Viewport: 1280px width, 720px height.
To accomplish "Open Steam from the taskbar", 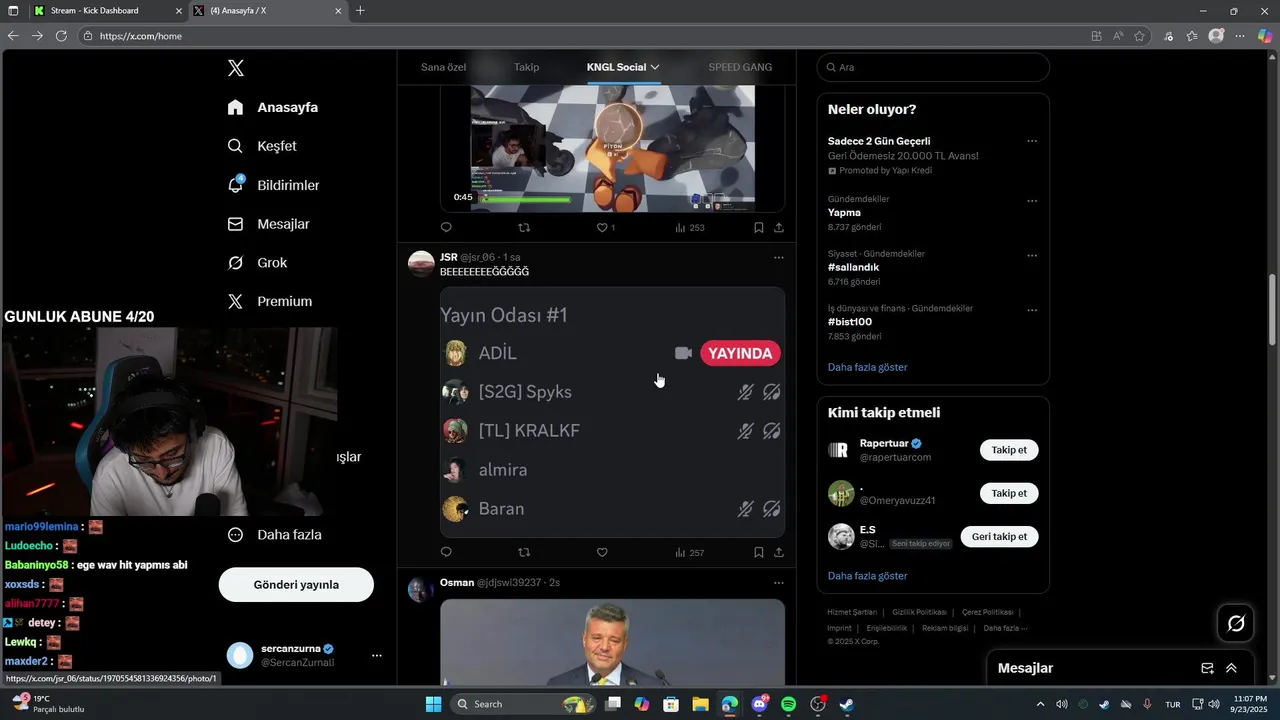I will (x=846, y=704).
